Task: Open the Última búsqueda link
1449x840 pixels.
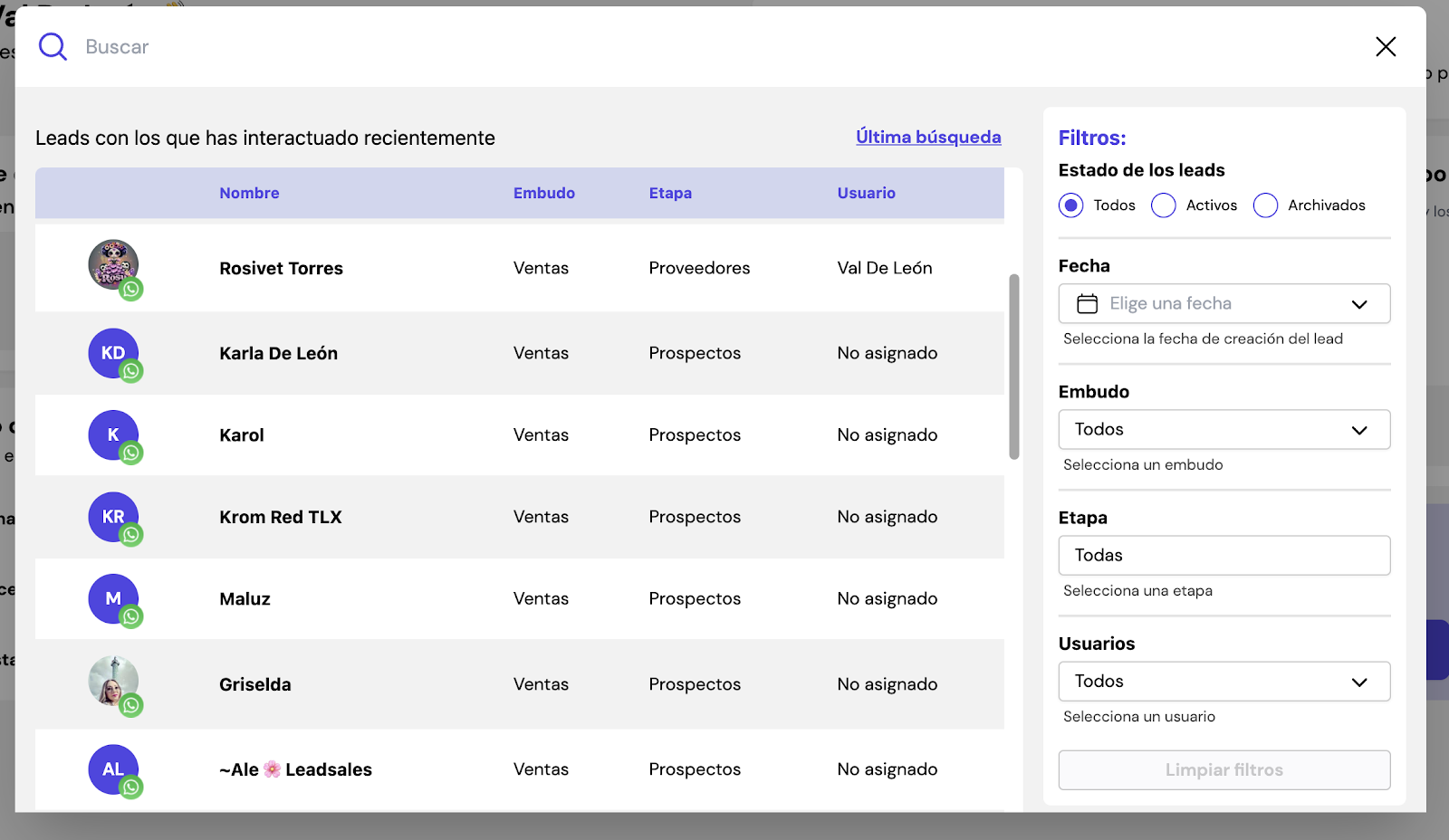Action: [x=928, y=137]
